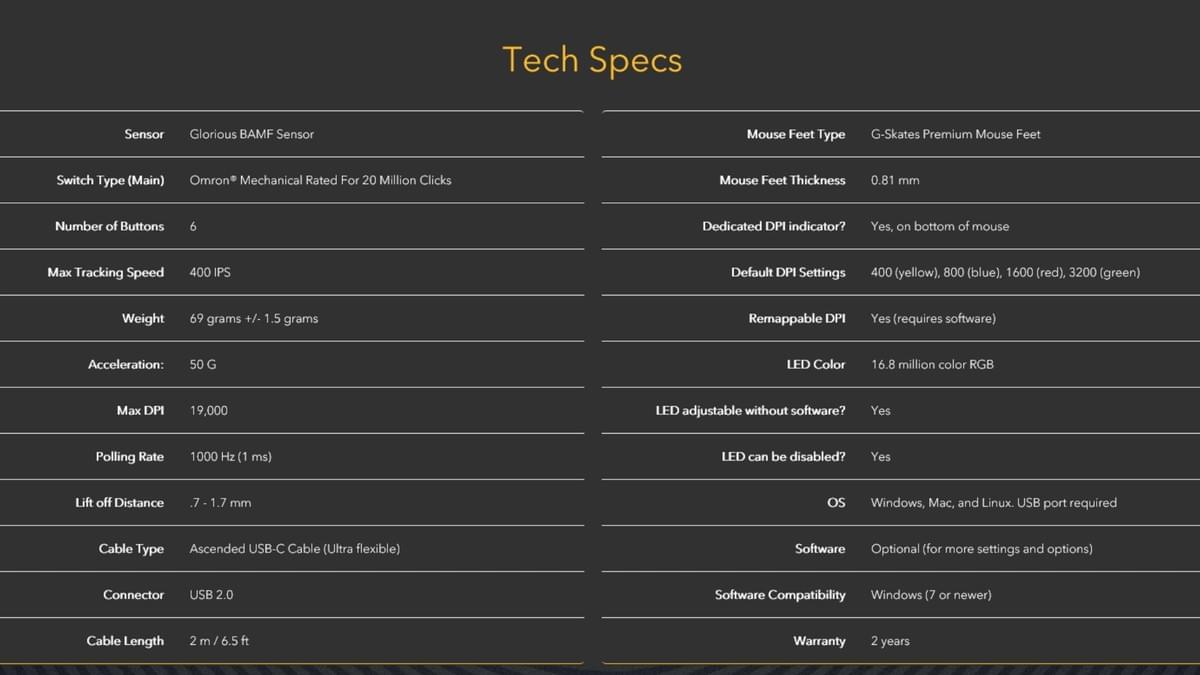Click the Ascended USB-C Cable text
Viewport: 1200px width, 675px height.
pos(295,548)
